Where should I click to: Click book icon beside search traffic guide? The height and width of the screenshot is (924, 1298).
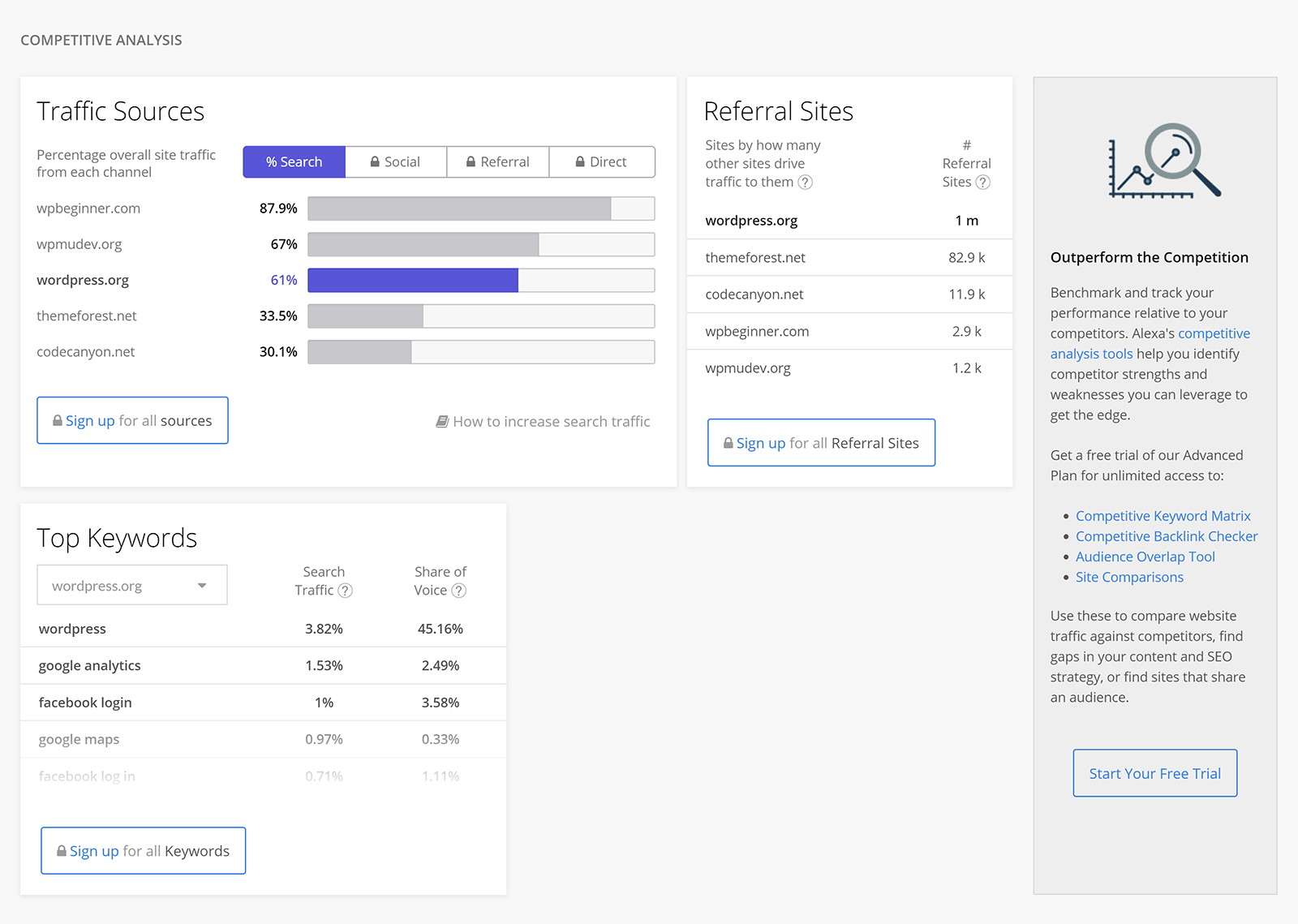tap(442, 422)
